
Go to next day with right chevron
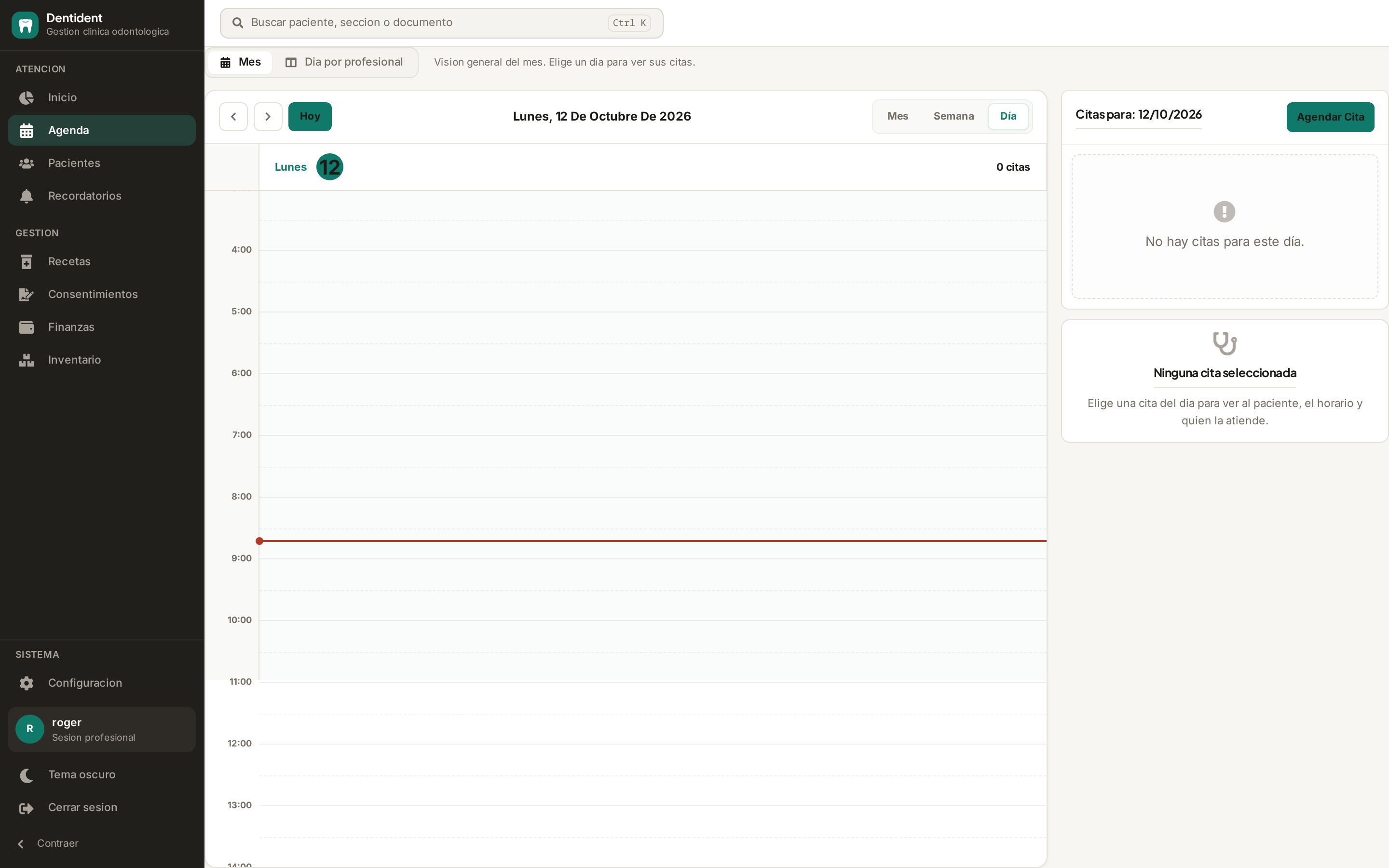268,117
